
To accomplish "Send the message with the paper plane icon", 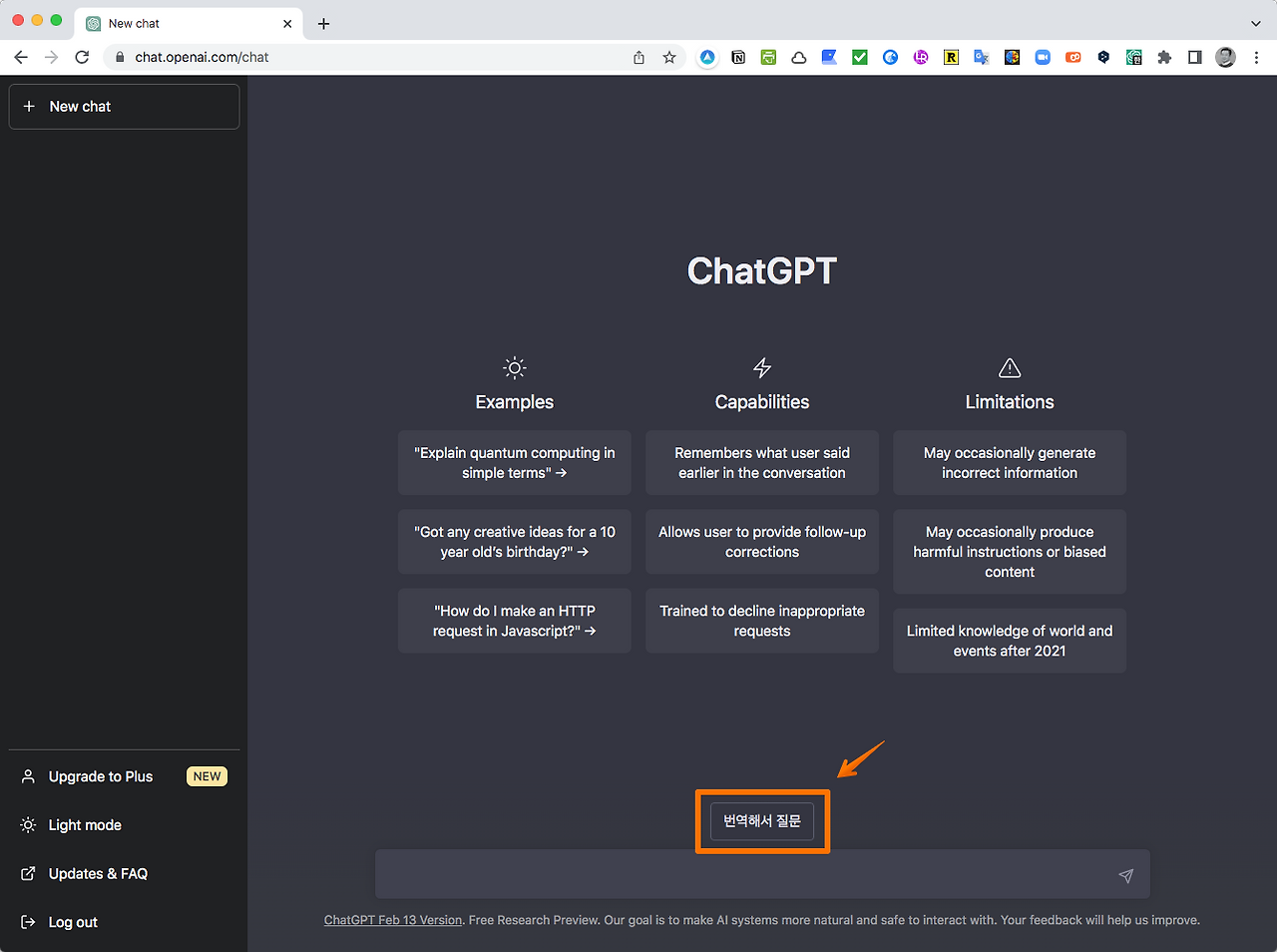I will [x=1125, y=875].
